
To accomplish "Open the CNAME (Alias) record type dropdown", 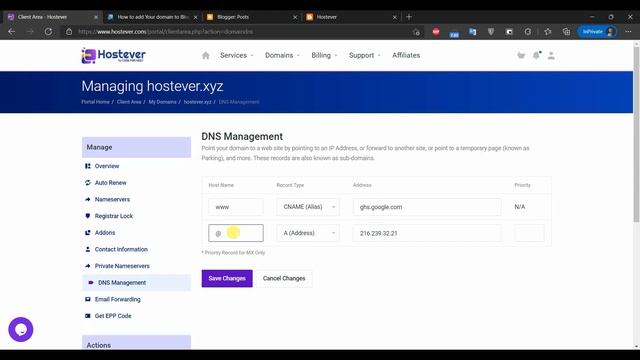I will coord(308,207).
